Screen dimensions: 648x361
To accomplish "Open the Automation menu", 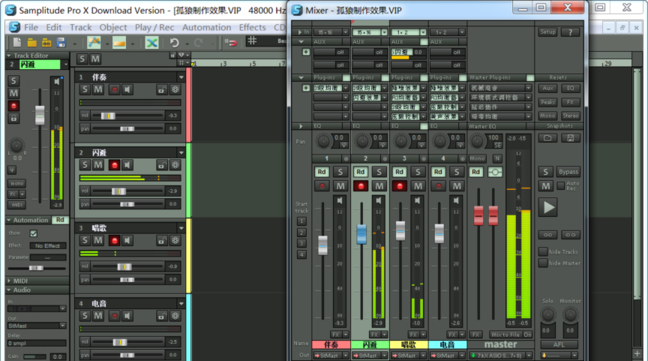I will [x=207, y=28].
